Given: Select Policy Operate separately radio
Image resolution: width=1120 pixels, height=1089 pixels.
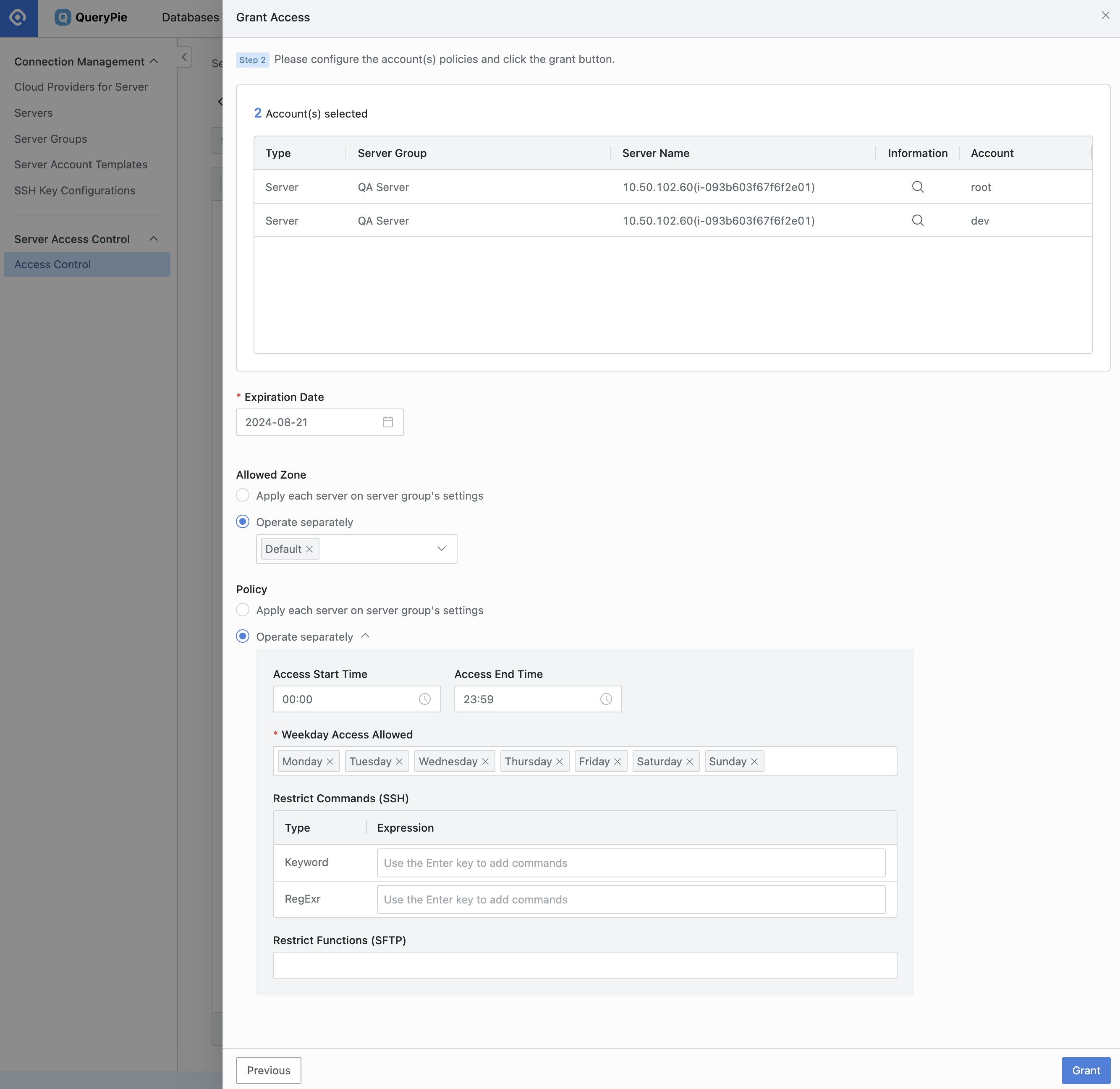Looking at the screenshot, I should [243, 636].
